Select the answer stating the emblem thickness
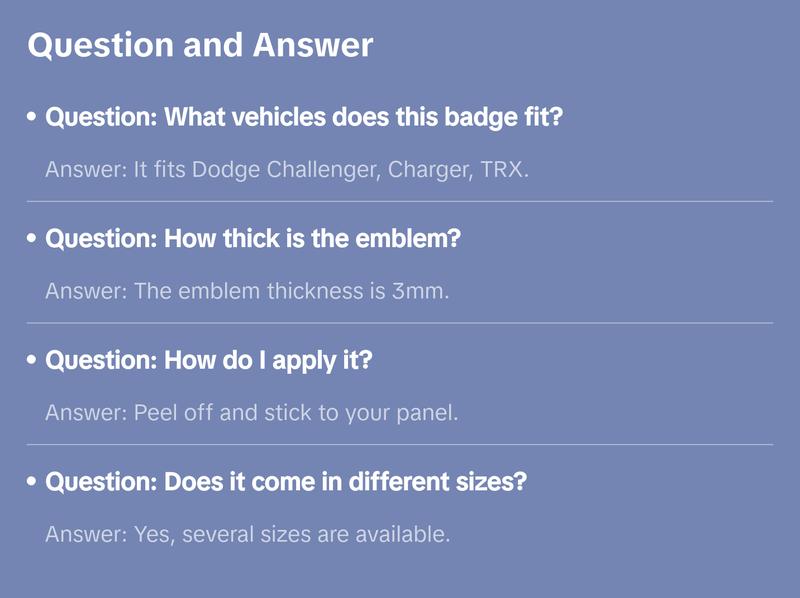 [x=248, y=291]
